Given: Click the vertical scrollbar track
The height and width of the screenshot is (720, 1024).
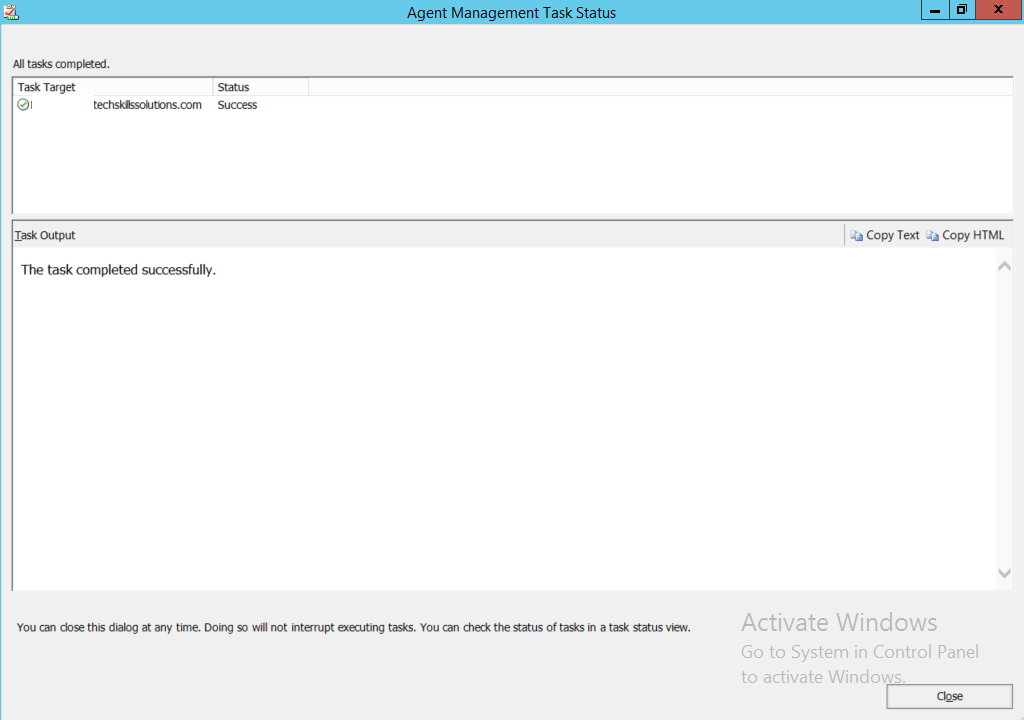Looking at the screenshot, I should coord(1004,420).
